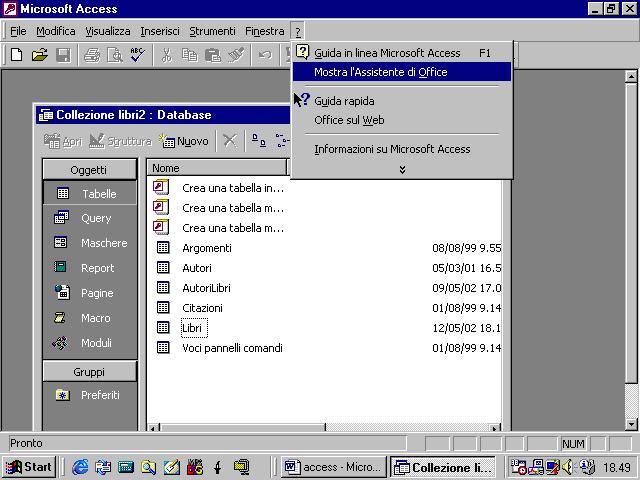Open Print Preview from the toolbar
Screen dimensions: 640x480
point(115,55)
